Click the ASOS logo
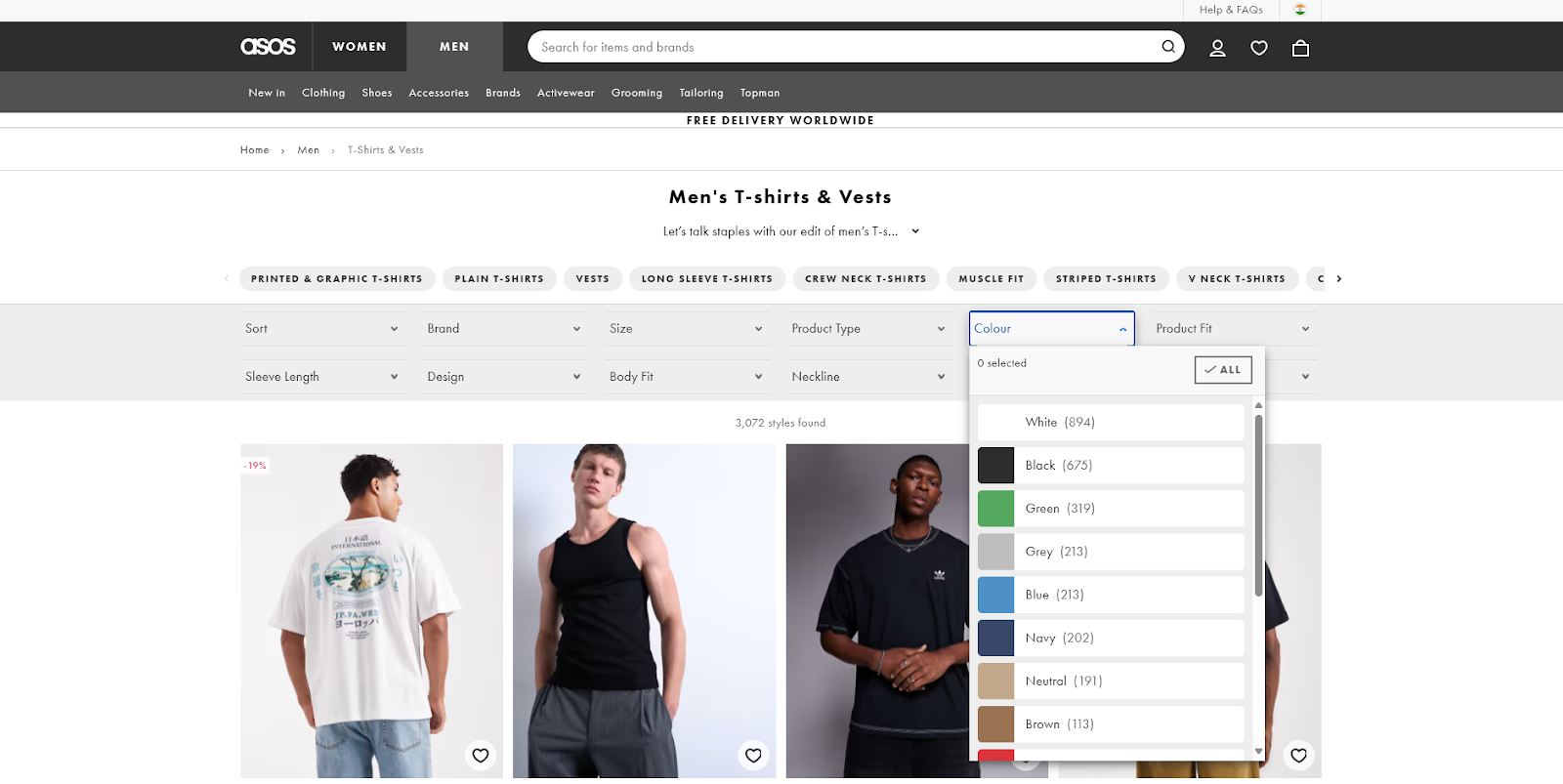1563x784 pixels. point(268,47)
